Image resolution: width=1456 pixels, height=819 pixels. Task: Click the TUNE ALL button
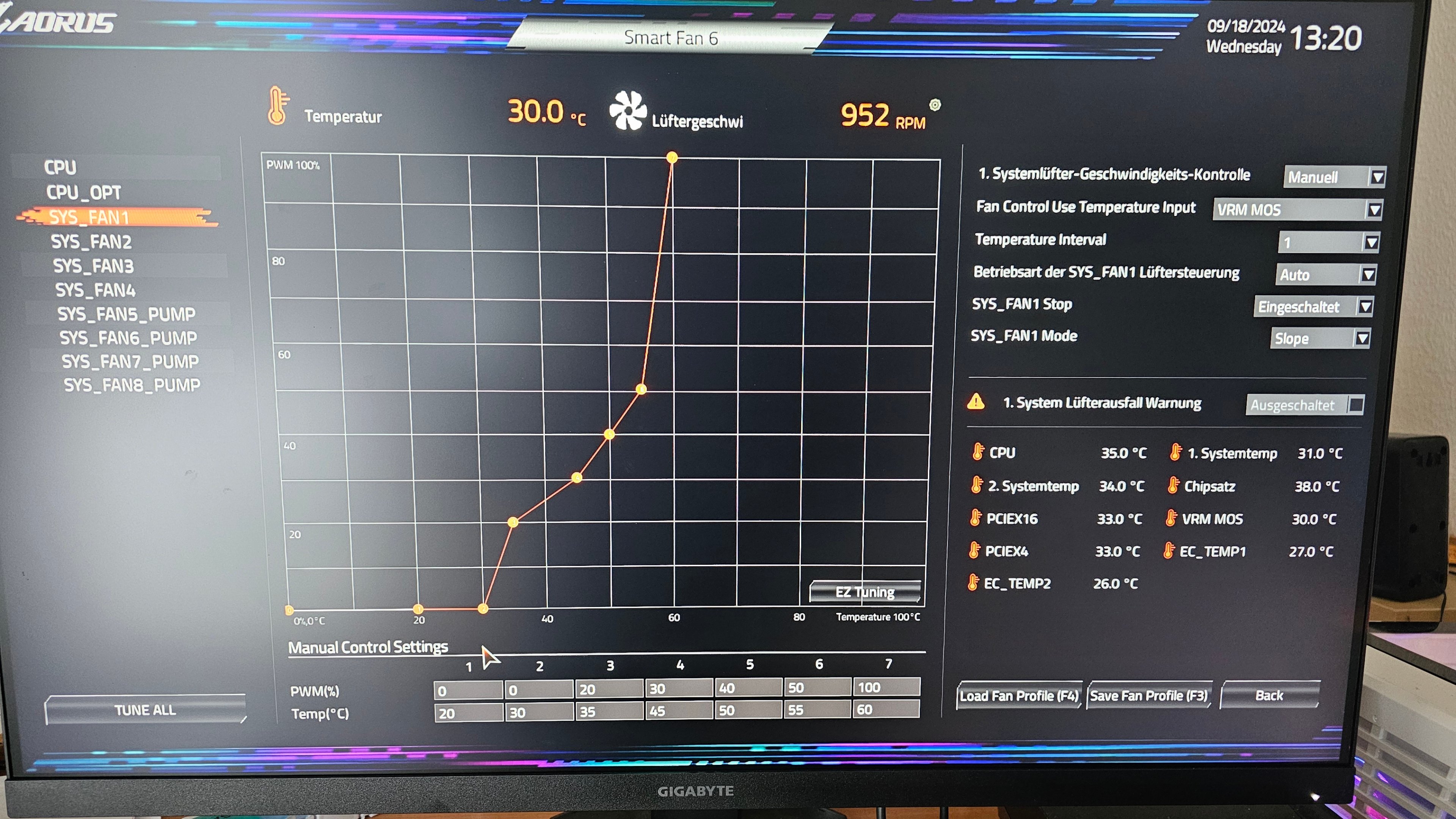145,710
